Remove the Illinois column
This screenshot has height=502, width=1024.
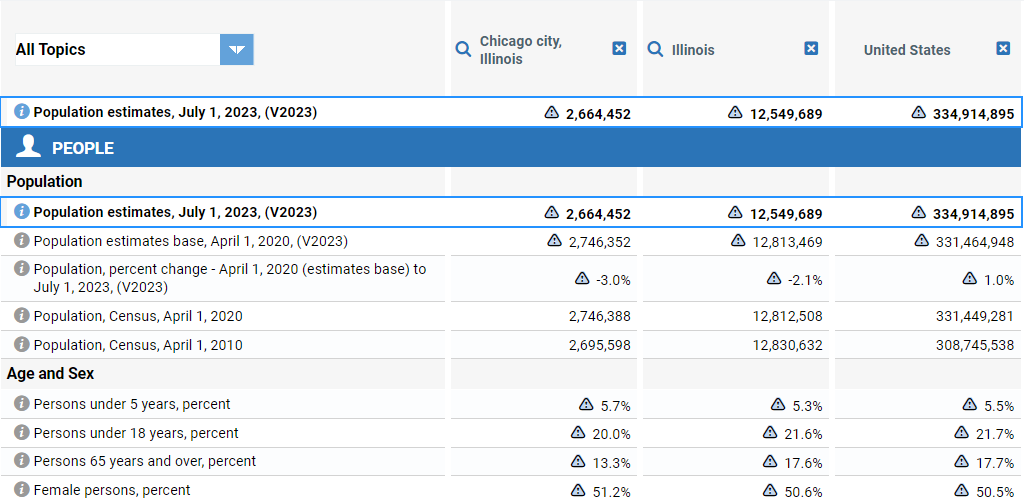[811, 48]
